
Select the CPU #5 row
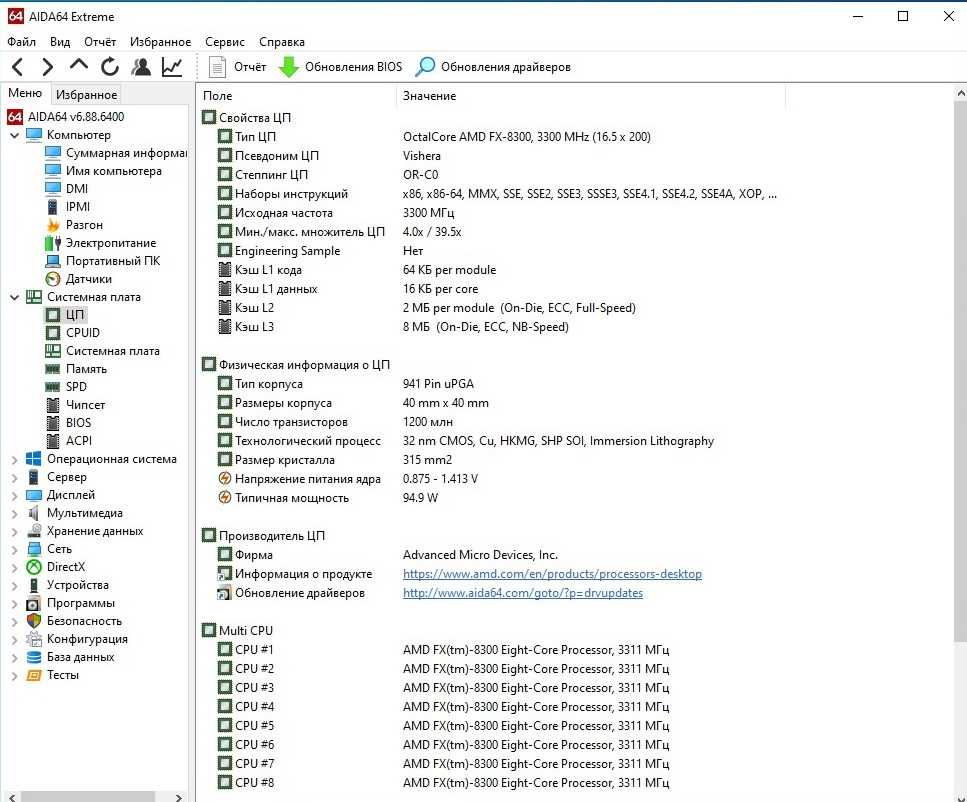(x=443, y=726)
